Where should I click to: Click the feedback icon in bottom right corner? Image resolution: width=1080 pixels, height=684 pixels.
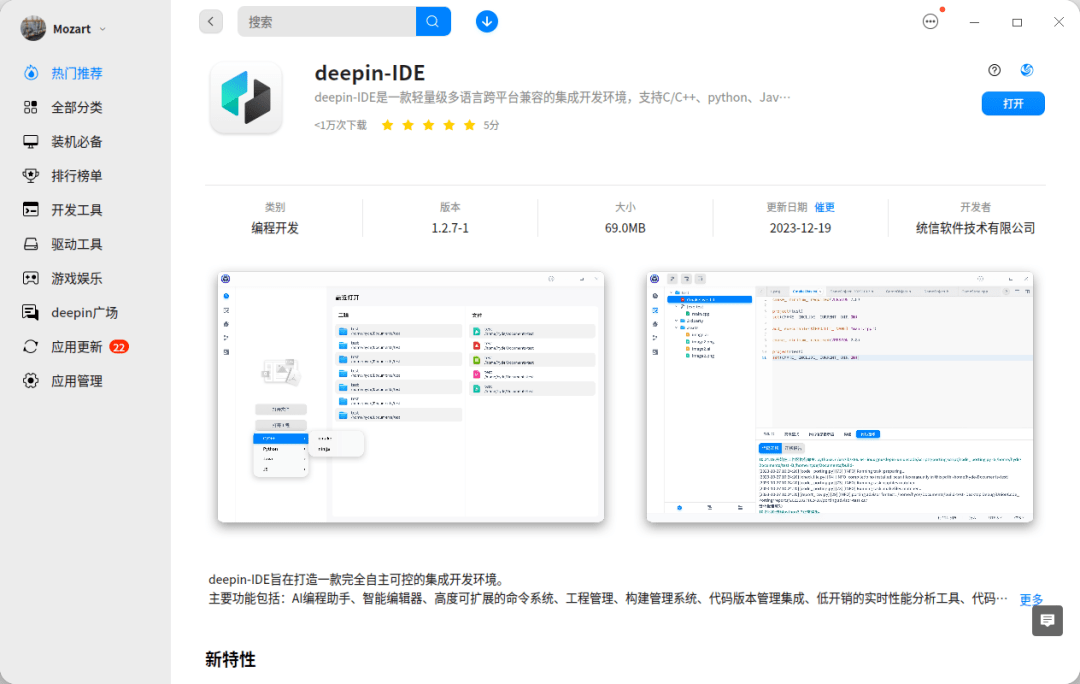pyautogui.click(x=1047, y=621)
